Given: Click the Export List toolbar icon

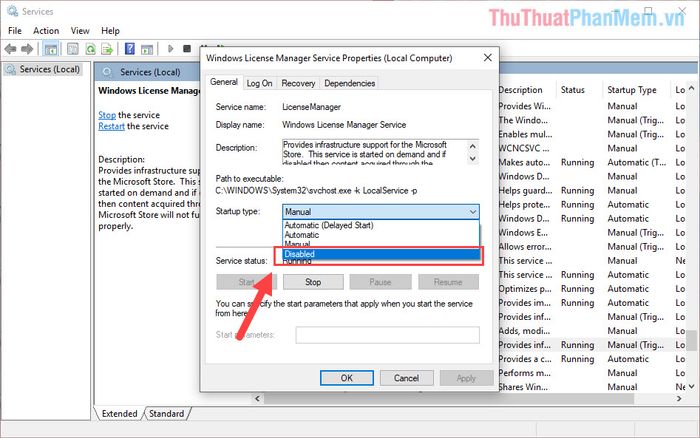Looking at the screenshot, I should tap(107, 49).
